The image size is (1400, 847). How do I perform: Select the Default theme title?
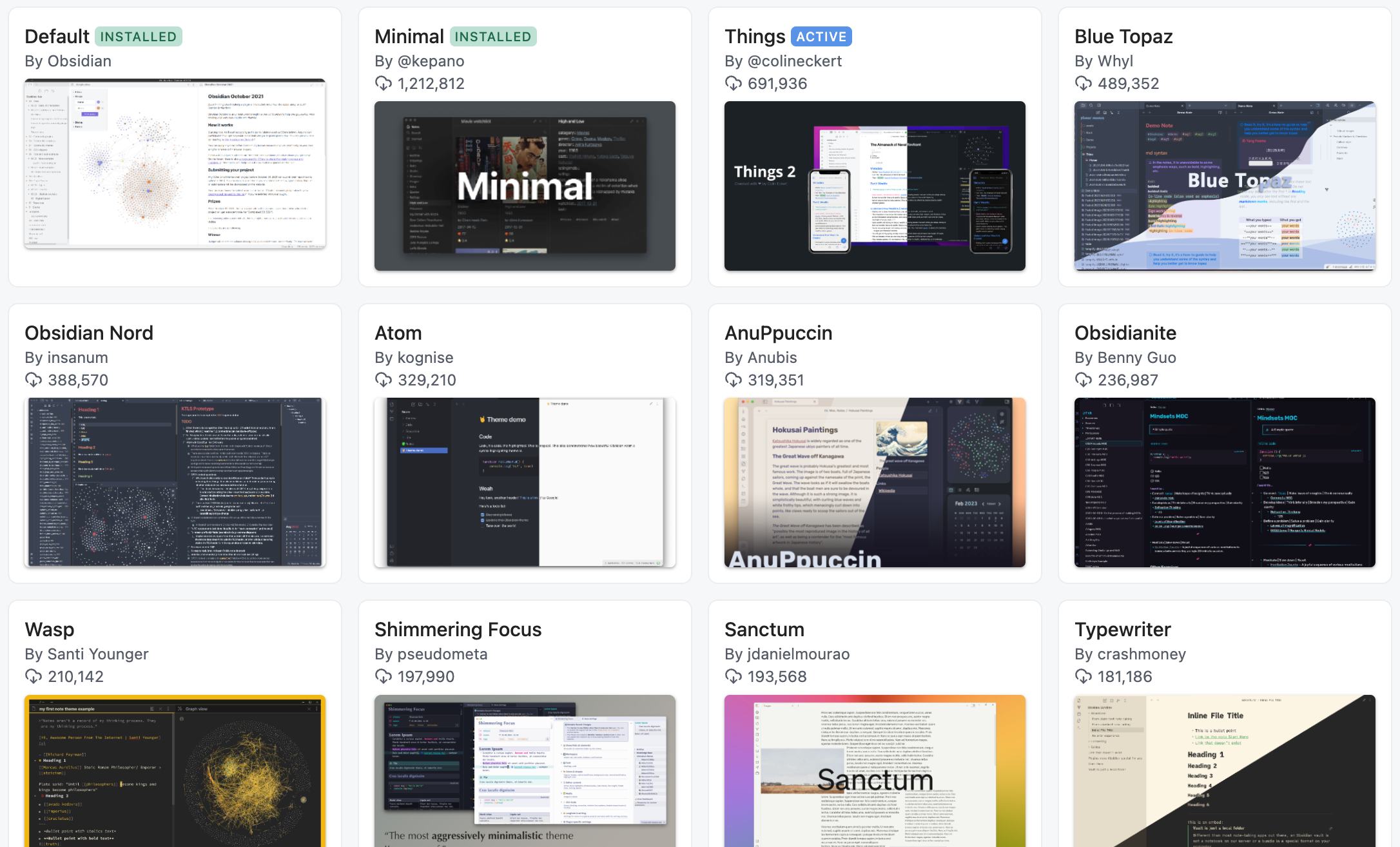pos(57,37)
